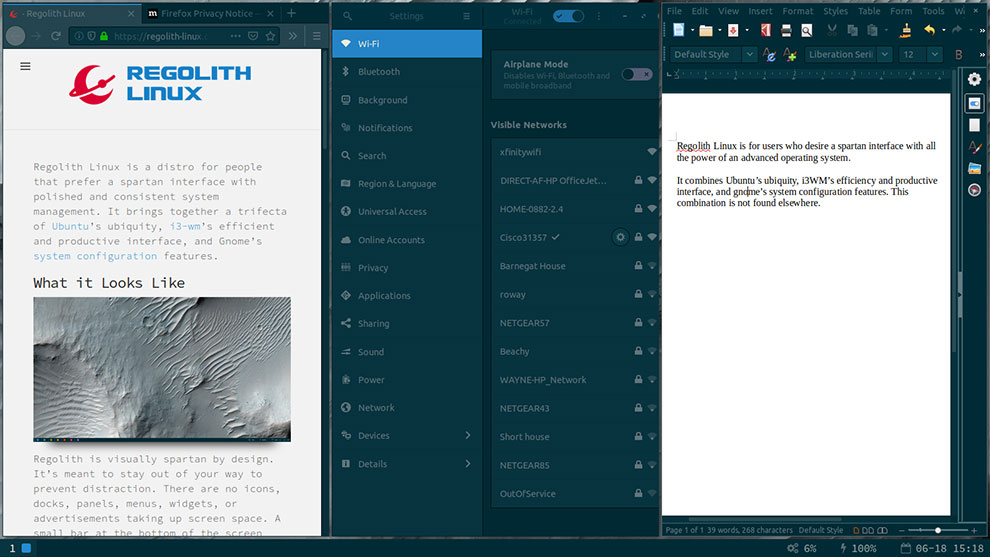Open Firefox hamburger application menu

coord(317,37)
